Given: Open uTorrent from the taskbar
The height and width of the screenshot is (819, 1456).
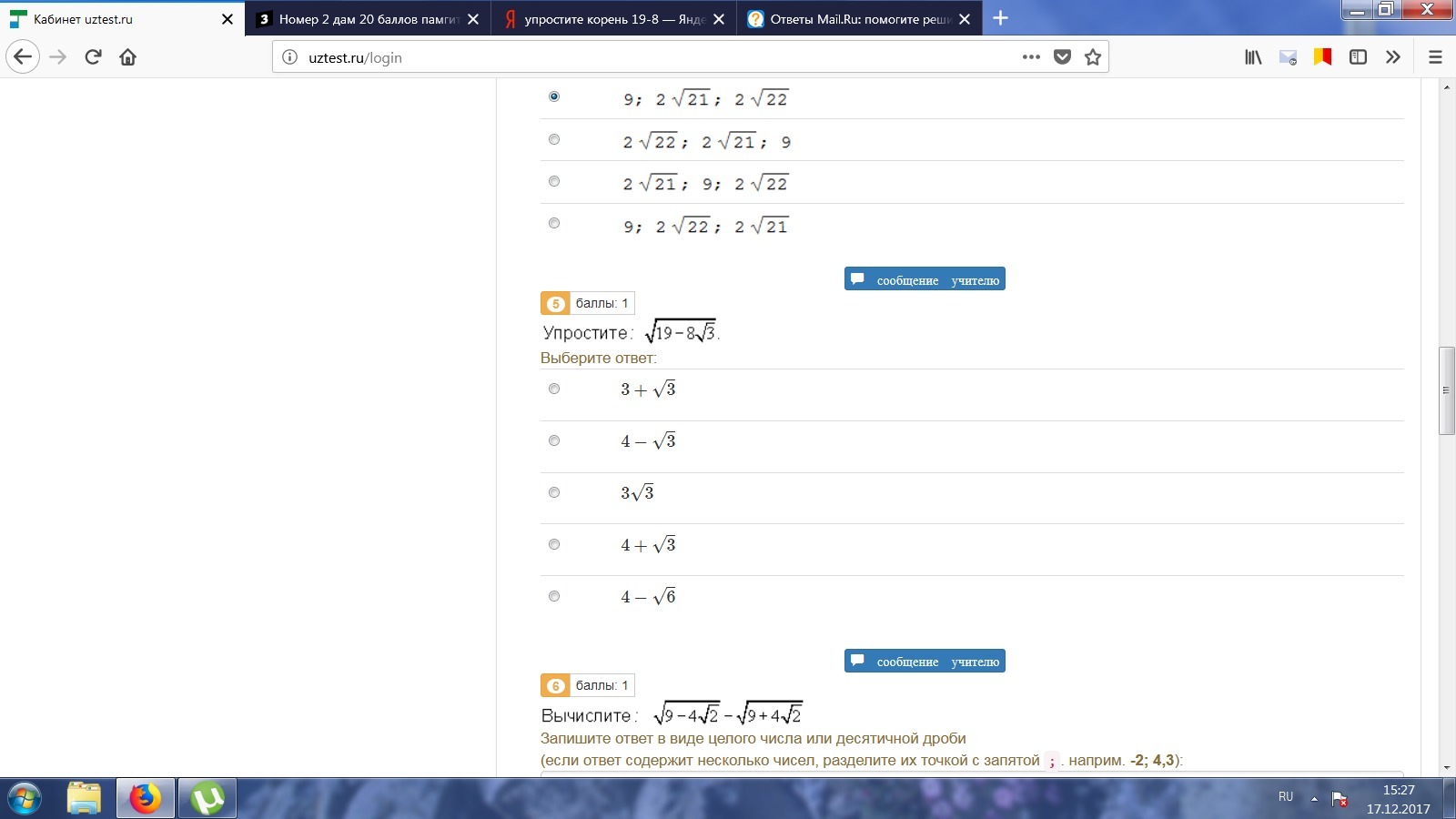Looking at the screenshot, I should coord(207,799).
